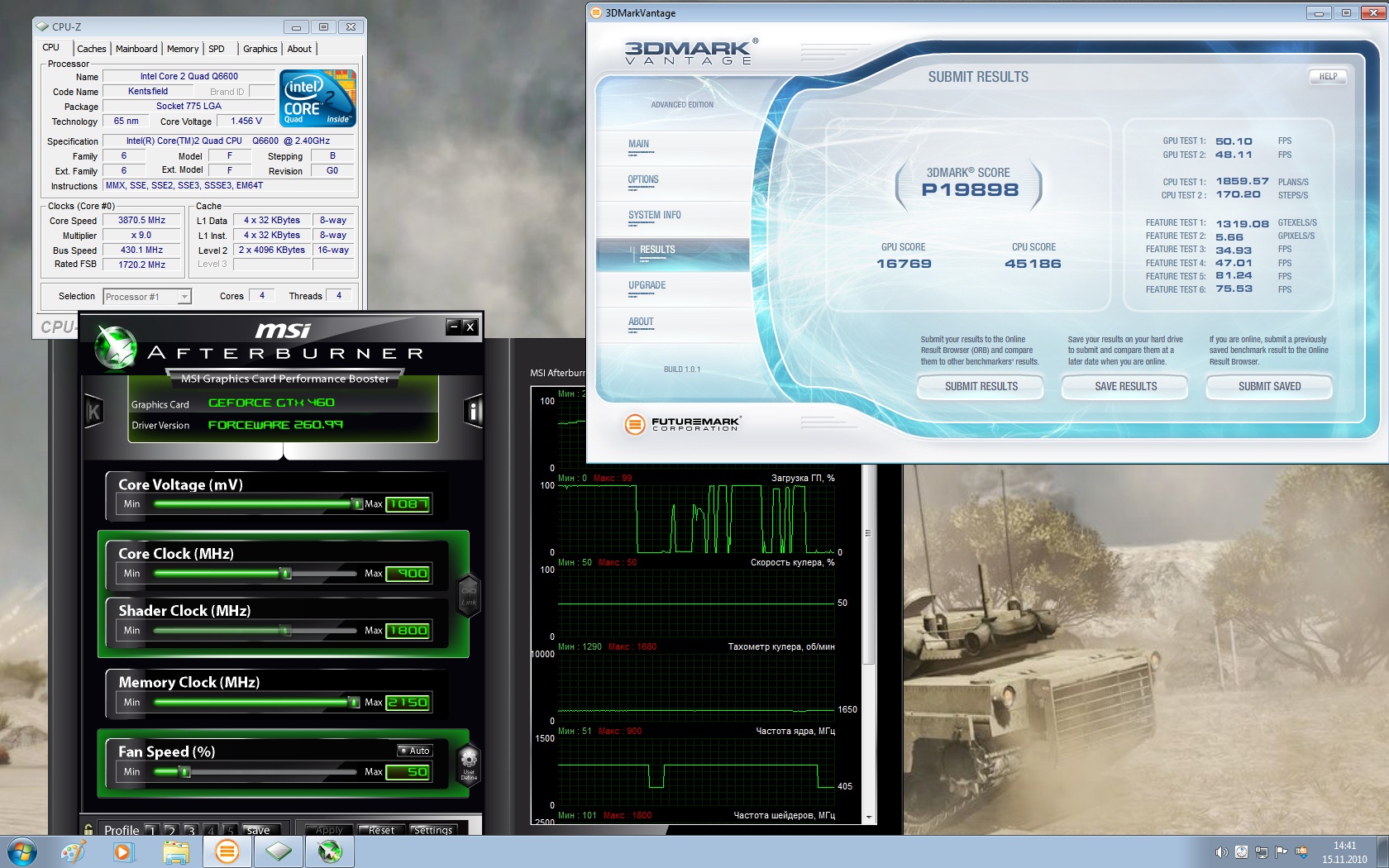Open the Action Center flag tray icon
The height and width of the screenshot is (868, 1389).
(1282, 851)
